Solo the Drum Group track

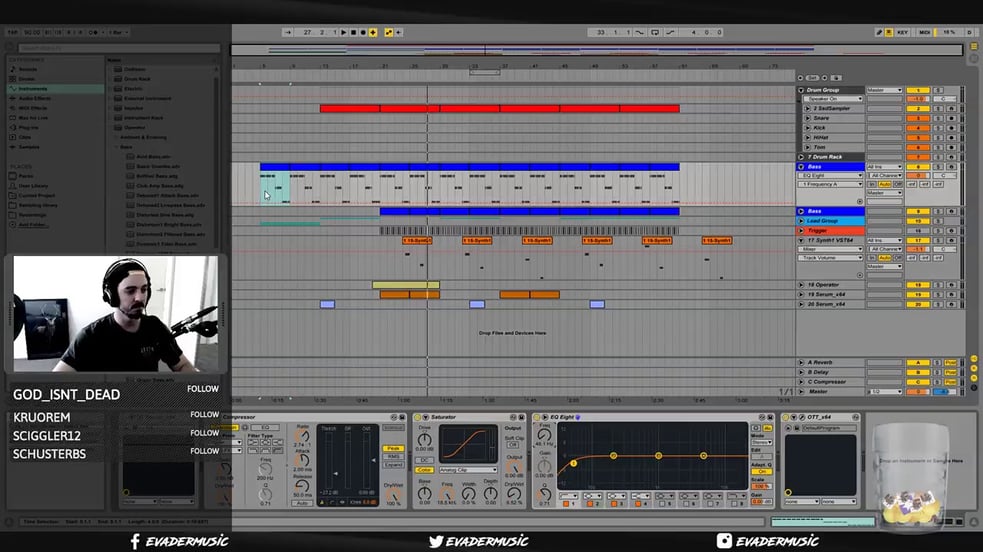[x=938, y=90]
